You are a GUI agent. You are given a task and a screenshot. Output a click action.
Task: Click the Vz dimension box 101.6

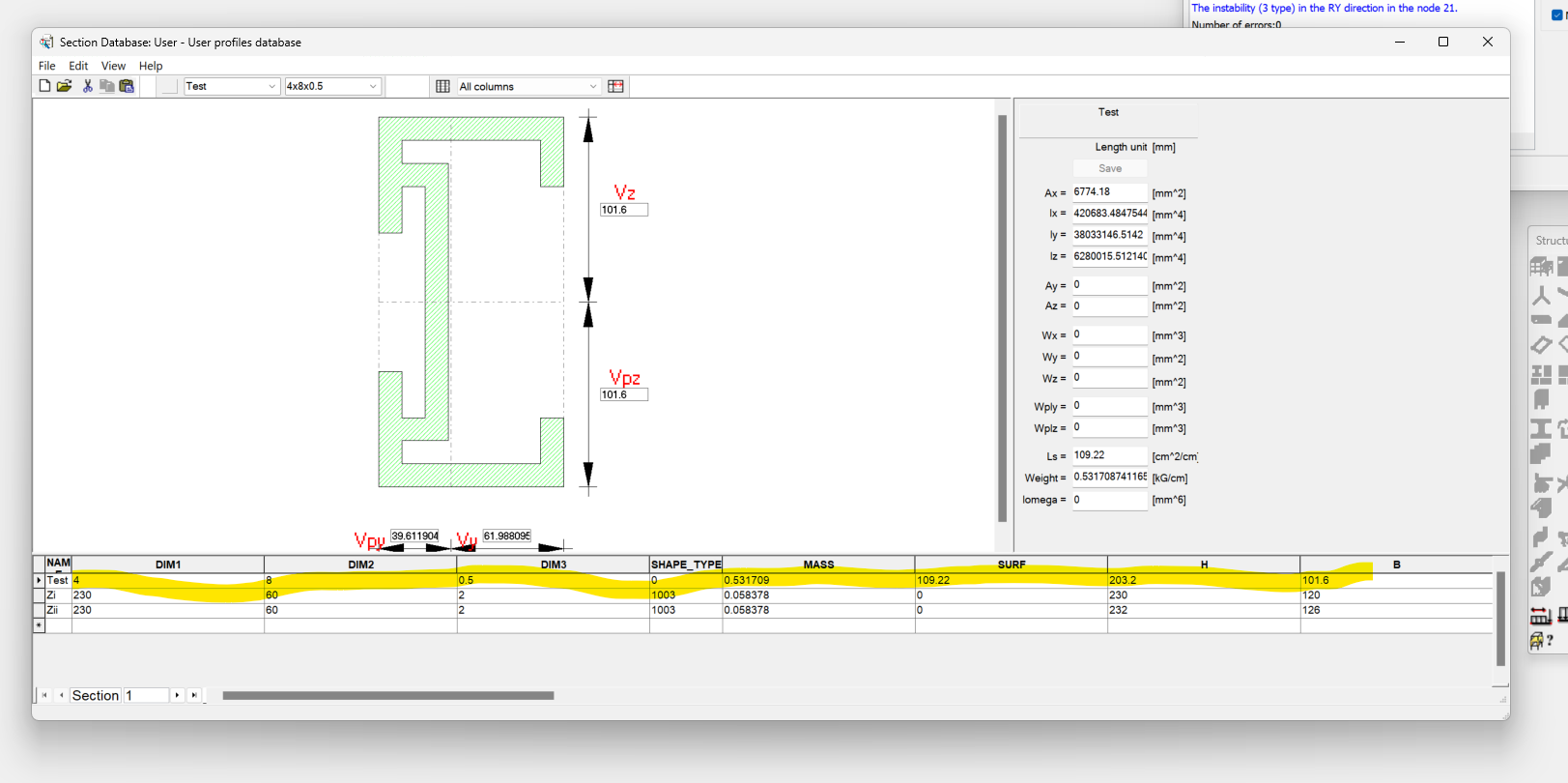[624, 210]
